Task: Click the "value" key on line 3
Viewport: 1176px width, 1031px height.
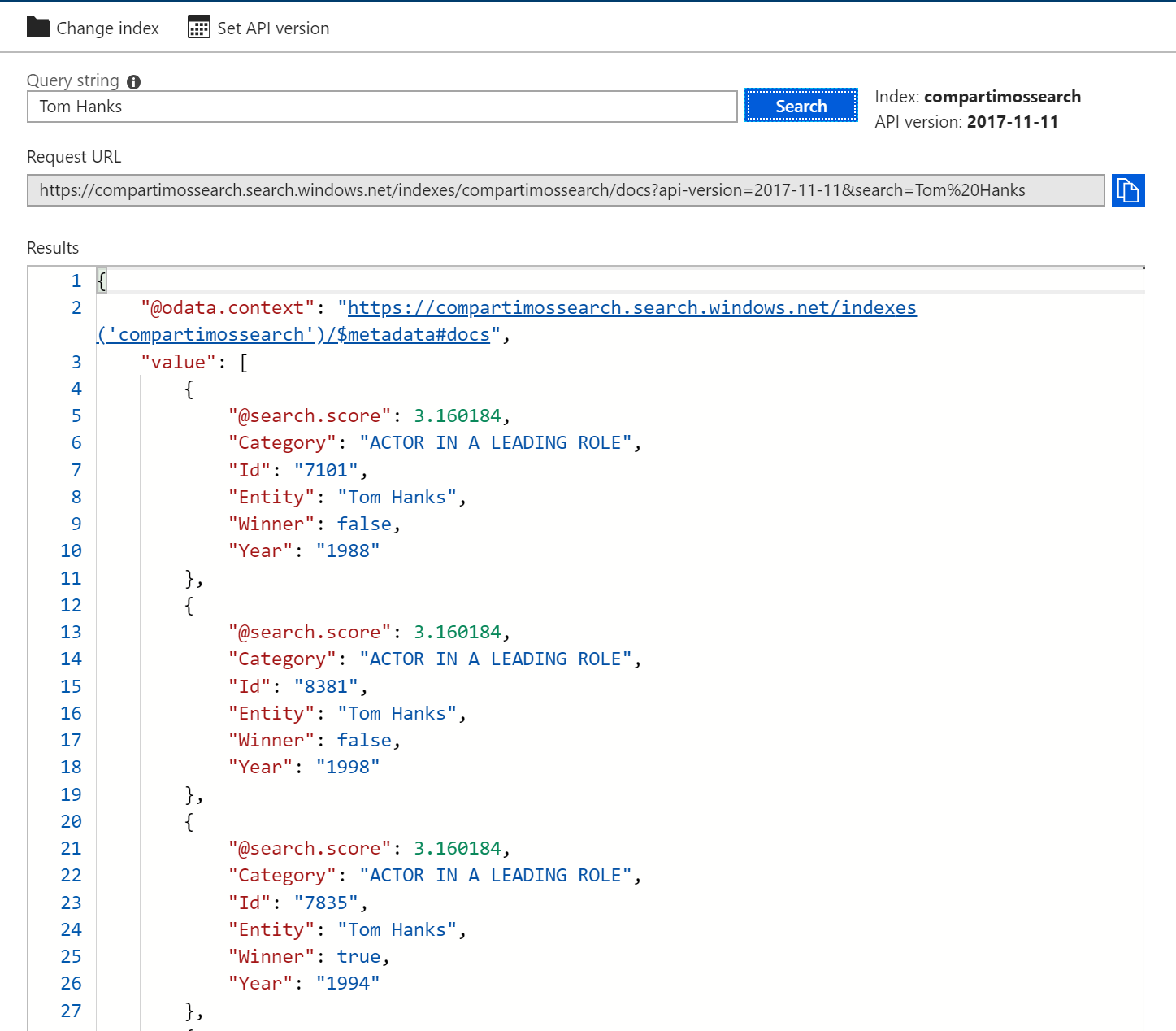Action: 178,362
